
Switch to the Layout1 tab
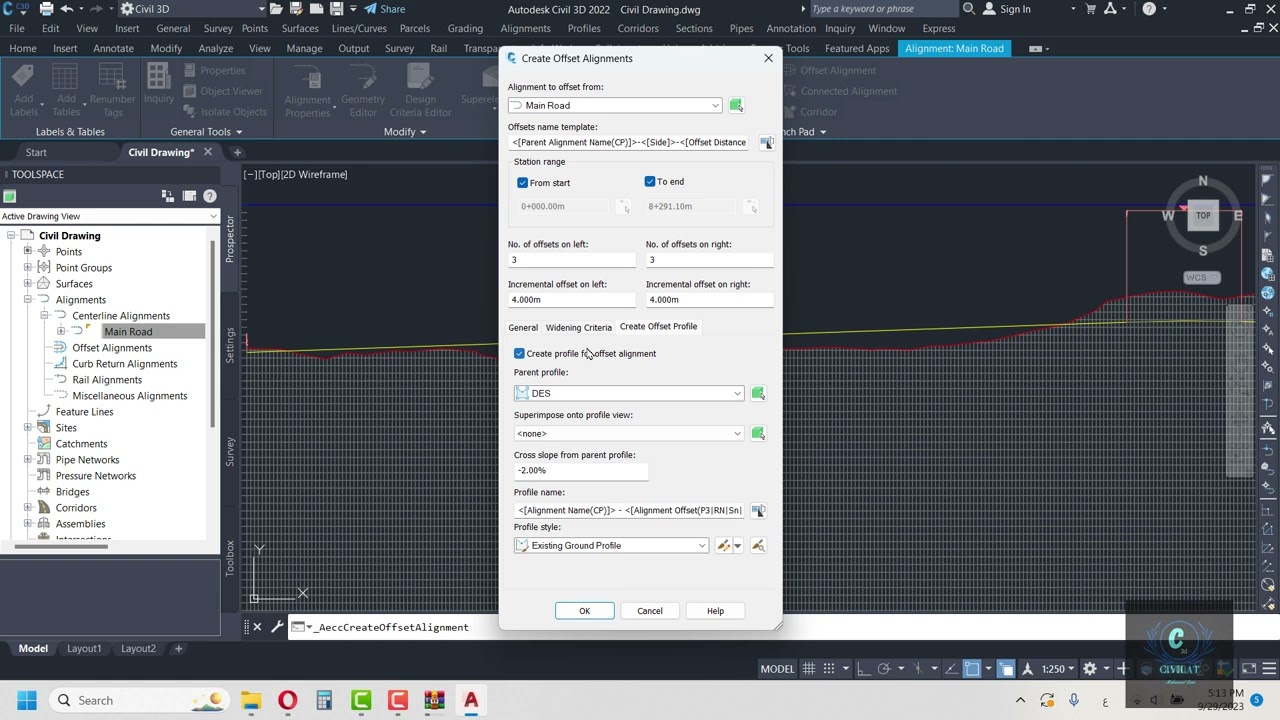[x=84, y=649]
